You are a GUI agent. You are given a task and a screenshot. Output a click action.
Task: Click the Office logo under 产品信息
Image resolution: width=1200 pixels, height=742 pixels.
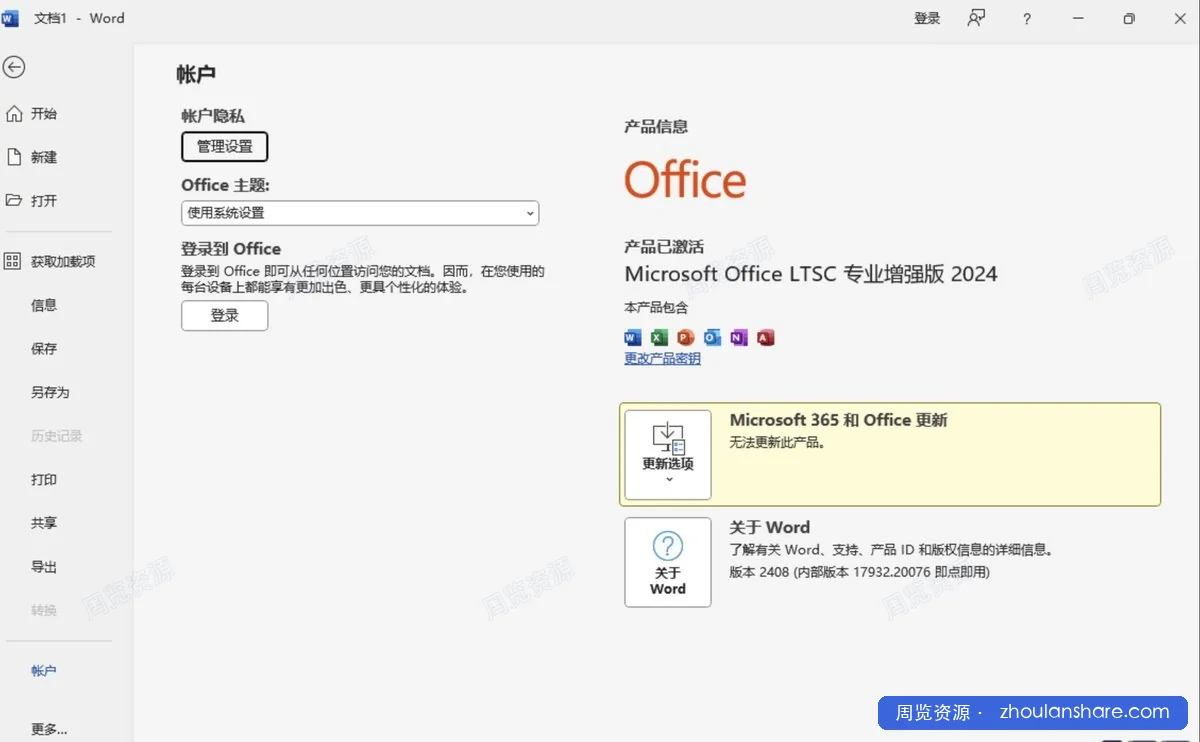click(685, 181)
